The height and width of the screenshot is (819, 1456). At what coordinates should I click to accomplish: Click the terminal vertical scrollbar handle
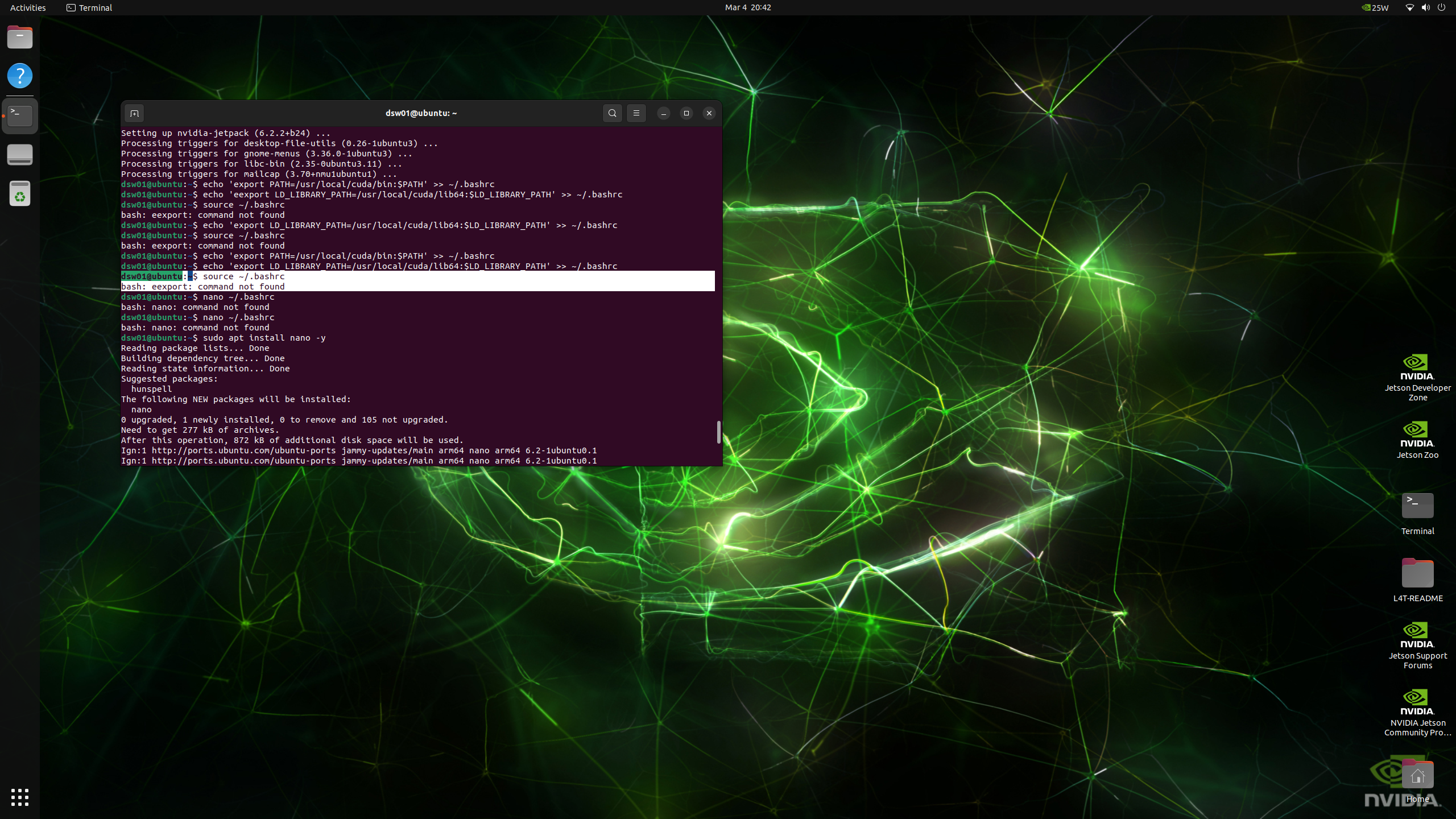point(718,432)
